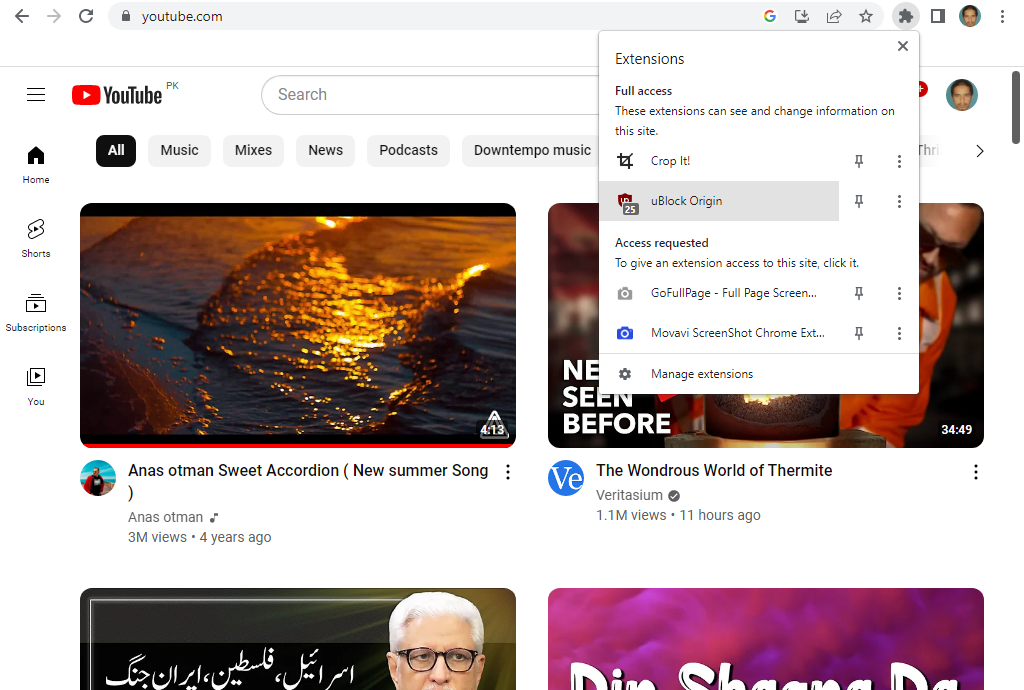Select the Downtempo music chip
The width and height of the screenshot is (1024, 690).
[x=532, y=151]
